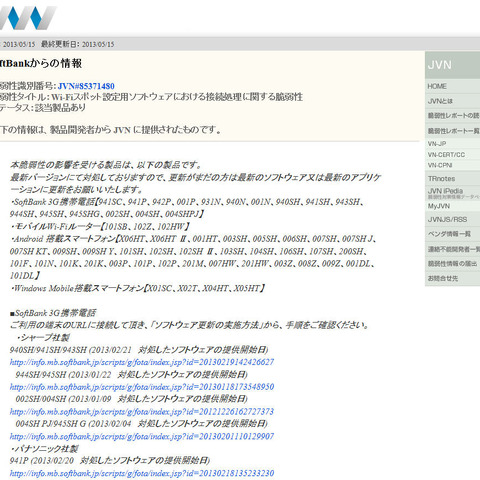480x480 pixels.
Task: Open the 004SH PJ/945SH G update URL
Action: 142,436
